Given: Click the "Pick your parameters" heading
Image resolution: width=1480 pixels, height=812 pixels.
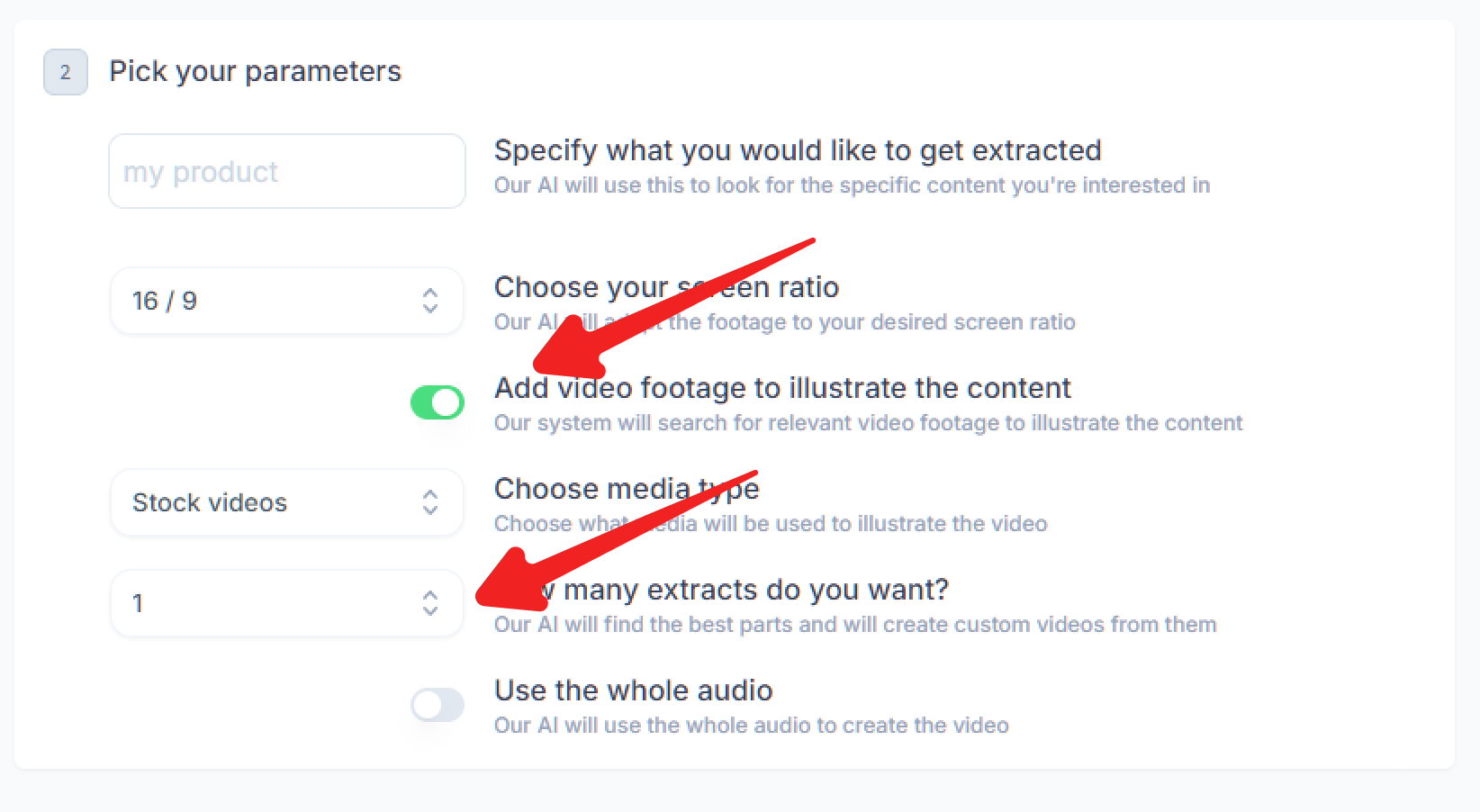Looking at the screenshot, I should (255, 71).
